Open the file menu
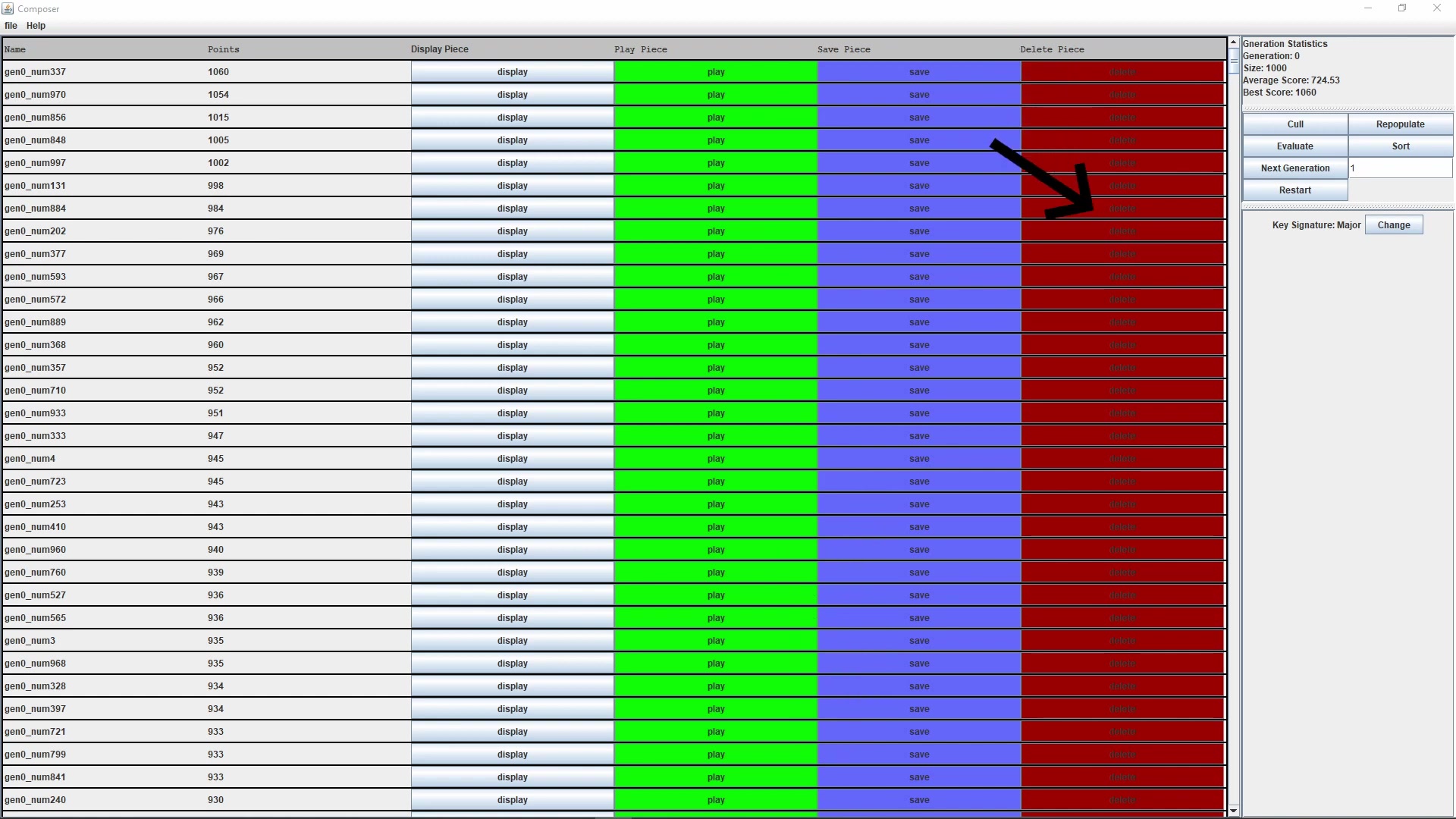 11,26
